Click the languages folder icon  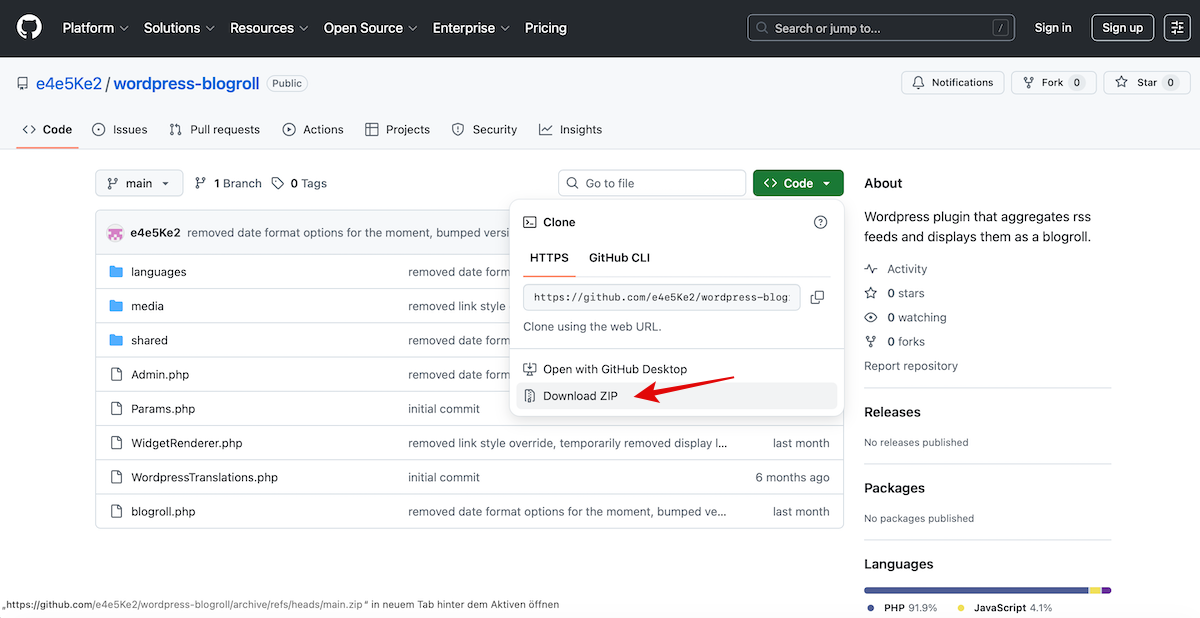pyautogui.click(x=116, y=272)
